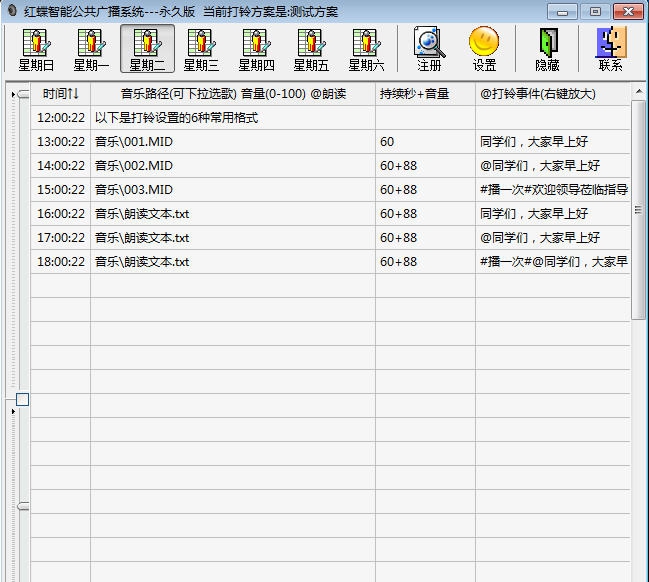This screenshot has width=649, height=582.
Task: Click 音乐\朗读文本.txt in the 18:00:22 row
Action: click(233, 262)
